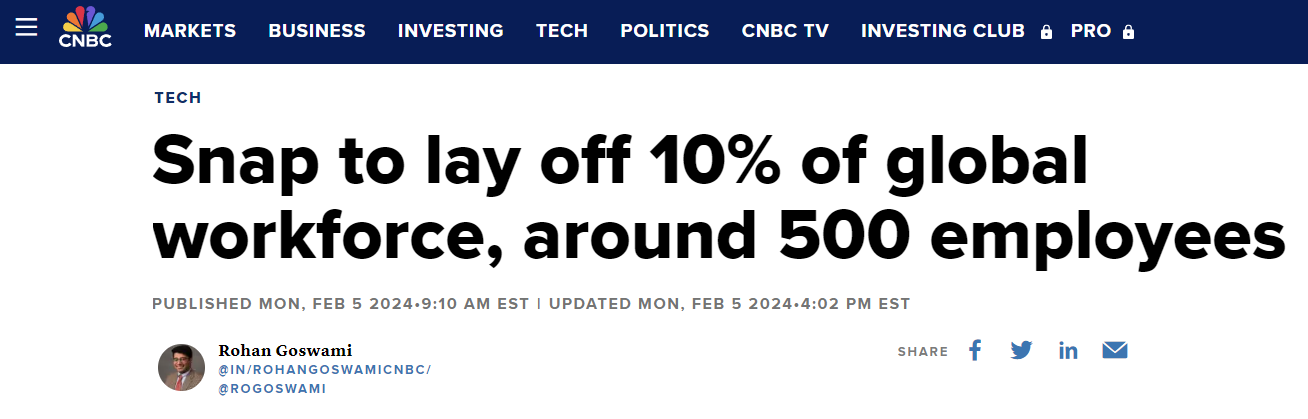The image size is (1308, 419).
Task: Click Rohan Goswami's author photo
Action: [182, 367]
